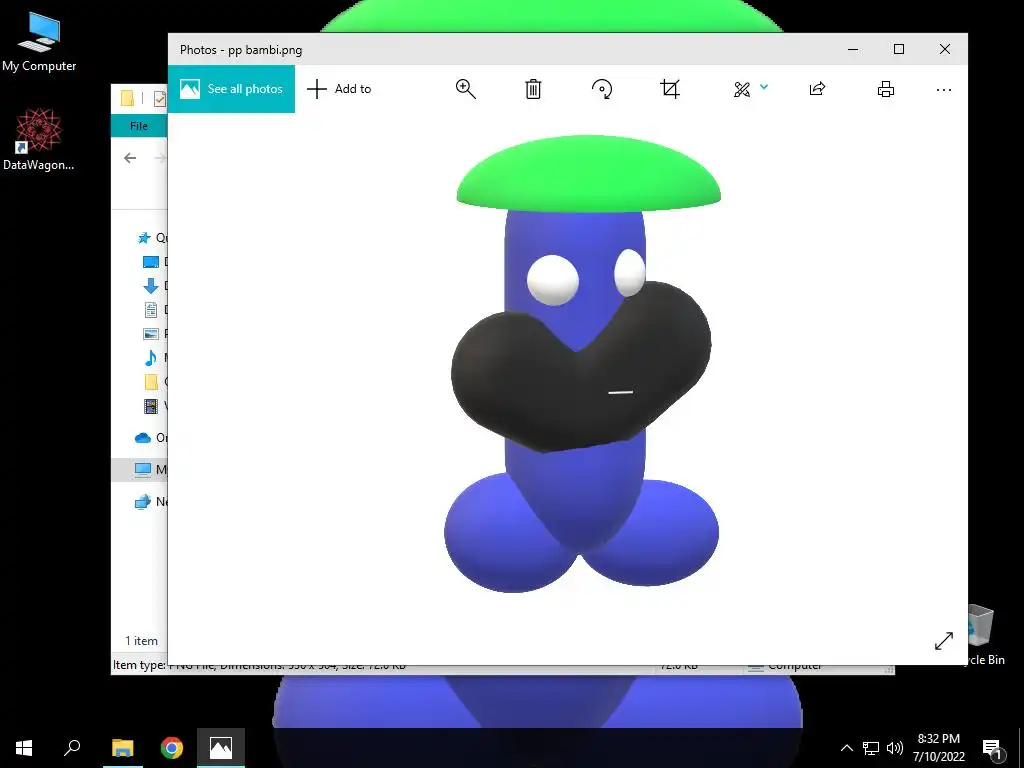Open the clock showing 8:32 PM
1024x768 pixels.
point(938,748)
